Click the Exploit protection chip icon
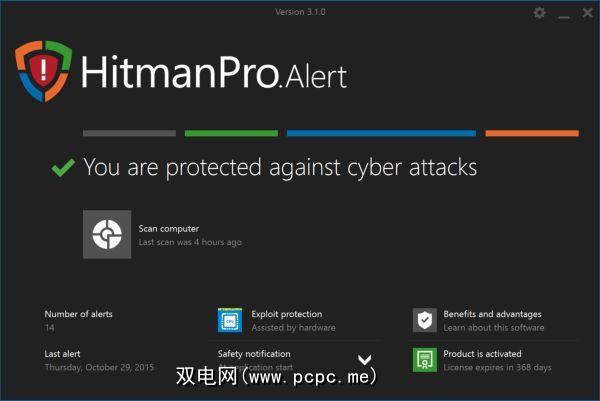The height and width of the screenshot is (401, 600). 231,320
